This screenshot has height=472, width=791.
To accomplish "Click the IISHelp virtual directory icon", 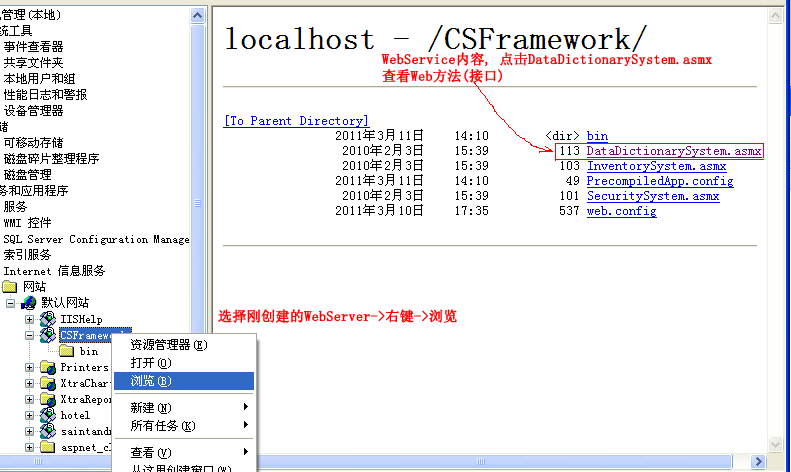I will click(47, 319).
